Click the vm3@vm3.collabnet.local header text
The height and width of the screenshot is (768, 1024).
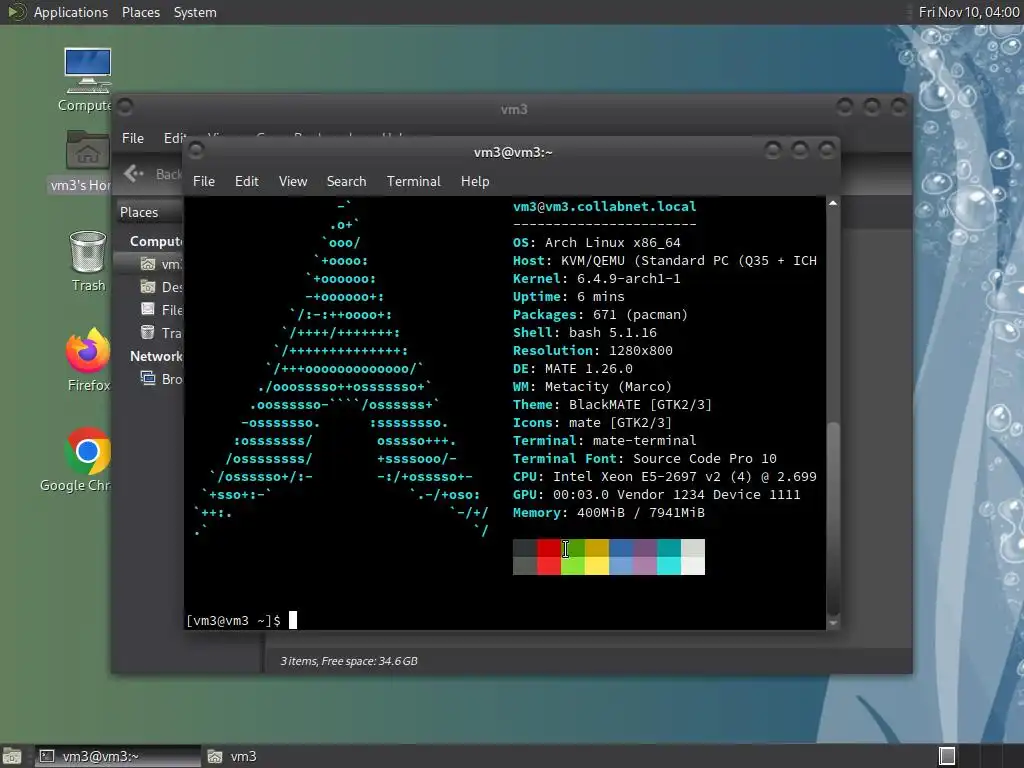(x=604, y=206)
